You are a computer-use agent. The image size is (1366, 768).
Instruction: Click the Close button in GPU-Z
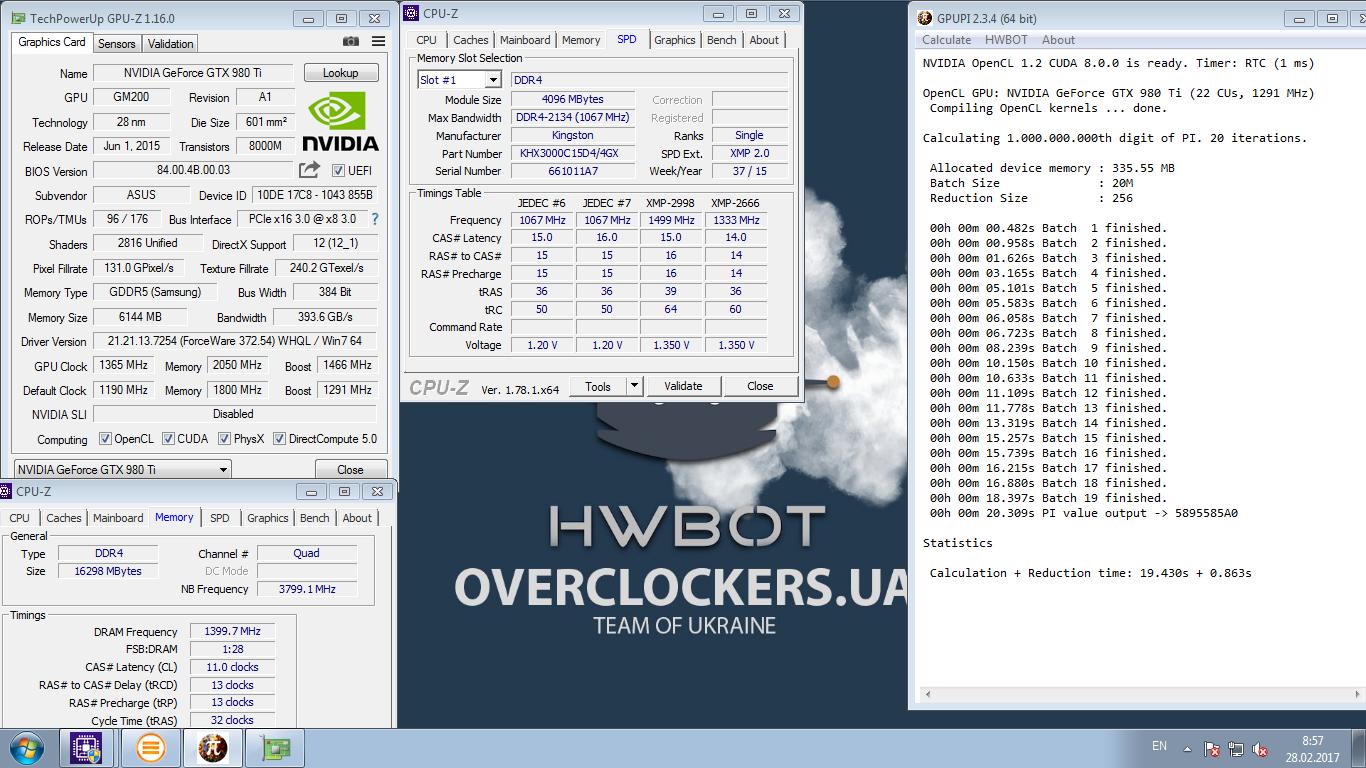[350, 469]
